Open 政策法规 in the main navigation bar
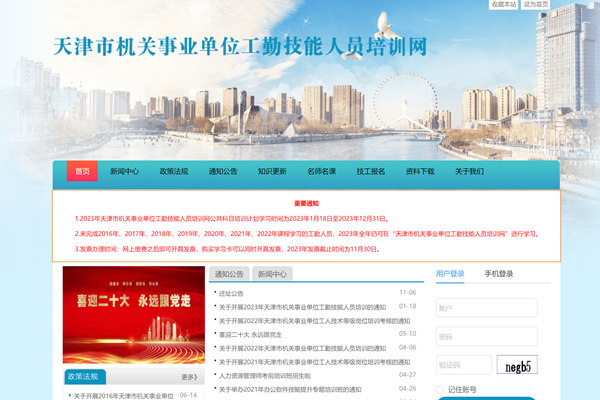The height and width of the screenshot is (400, 600). (x=174, y=171)
